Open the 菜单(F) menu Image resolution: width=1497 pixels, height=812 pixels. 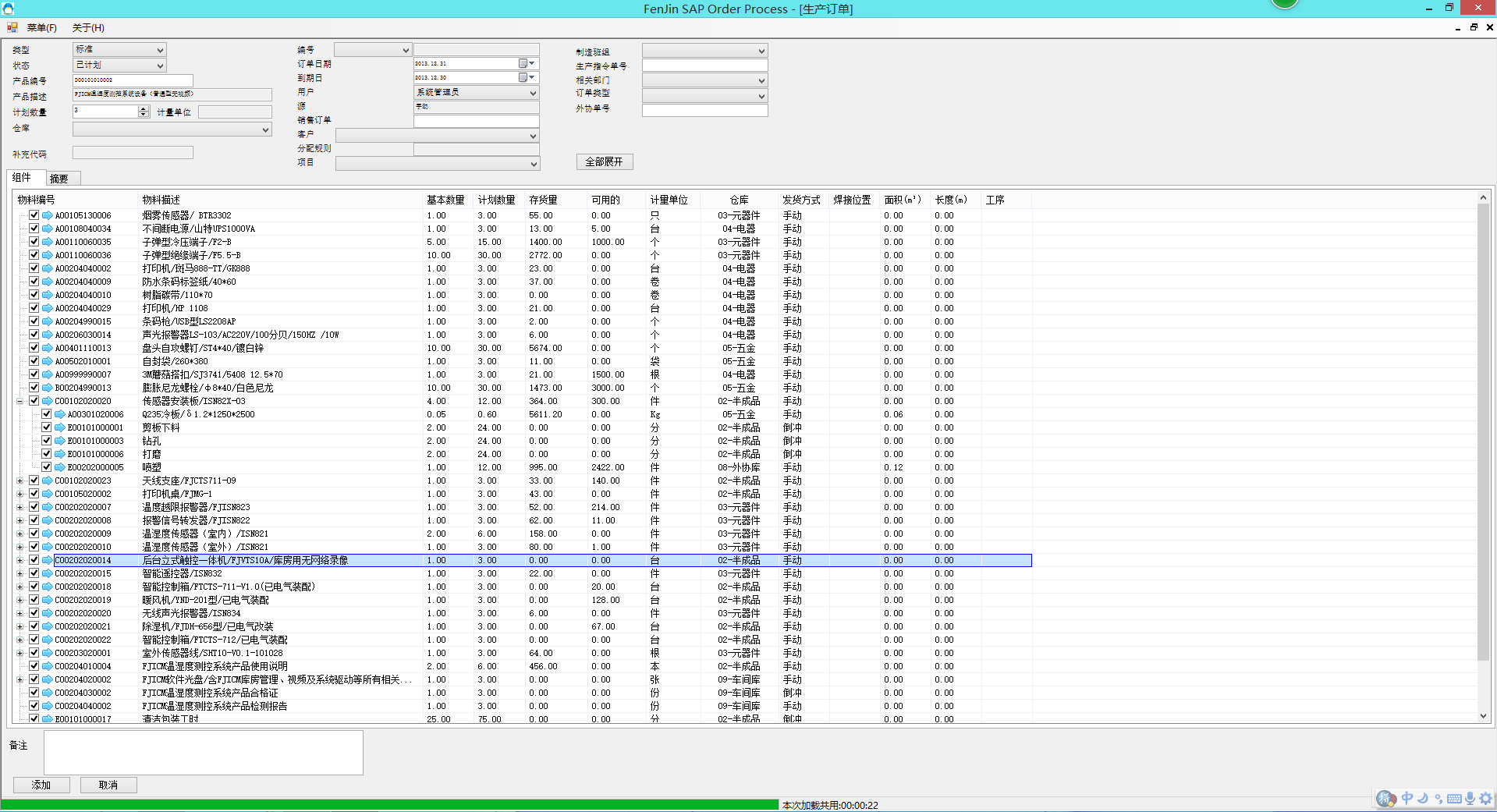41,28
